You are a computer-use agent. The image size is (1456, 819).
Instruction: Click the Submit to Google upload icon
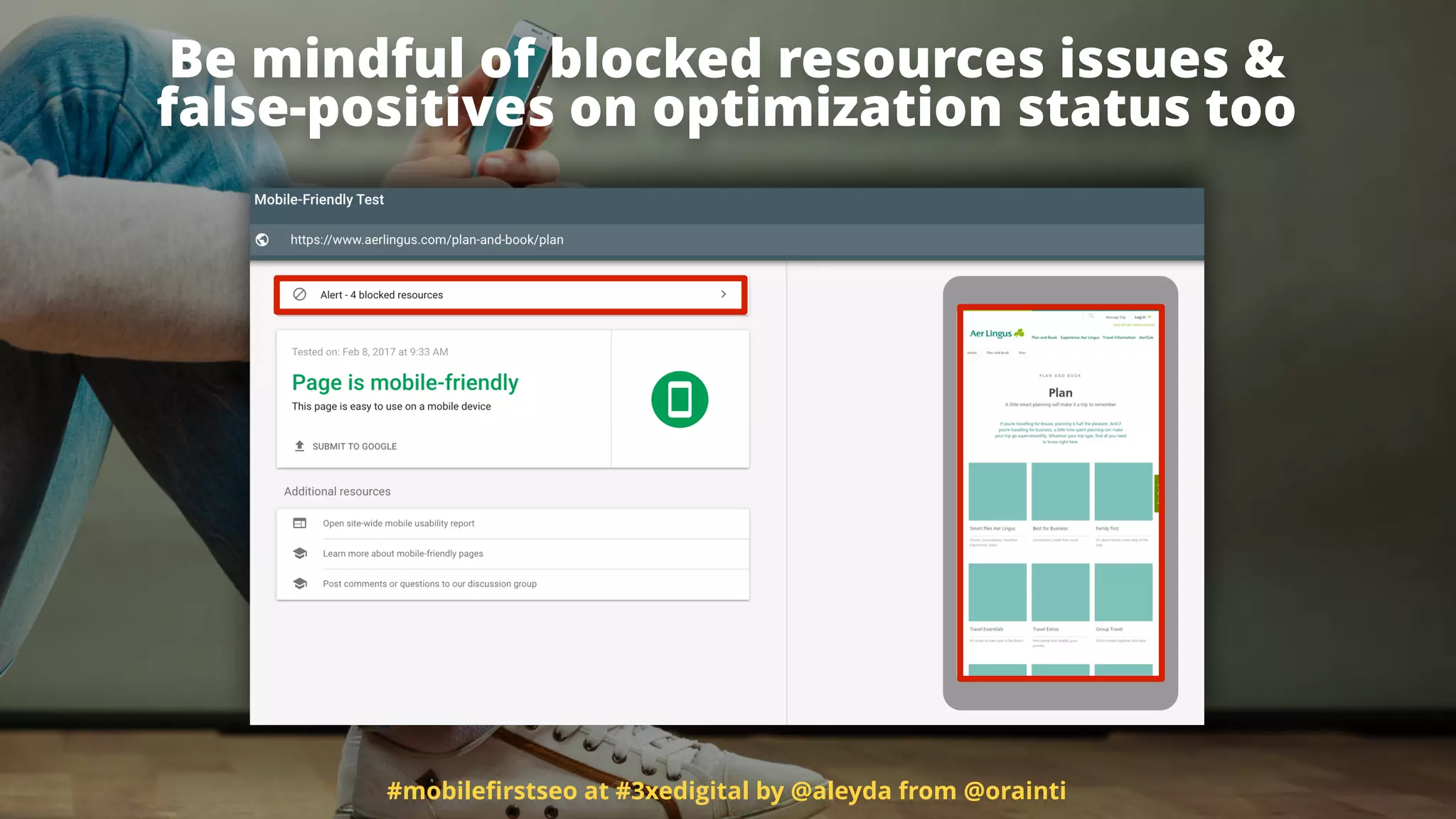pyautogui.click(x=300, y=446)
